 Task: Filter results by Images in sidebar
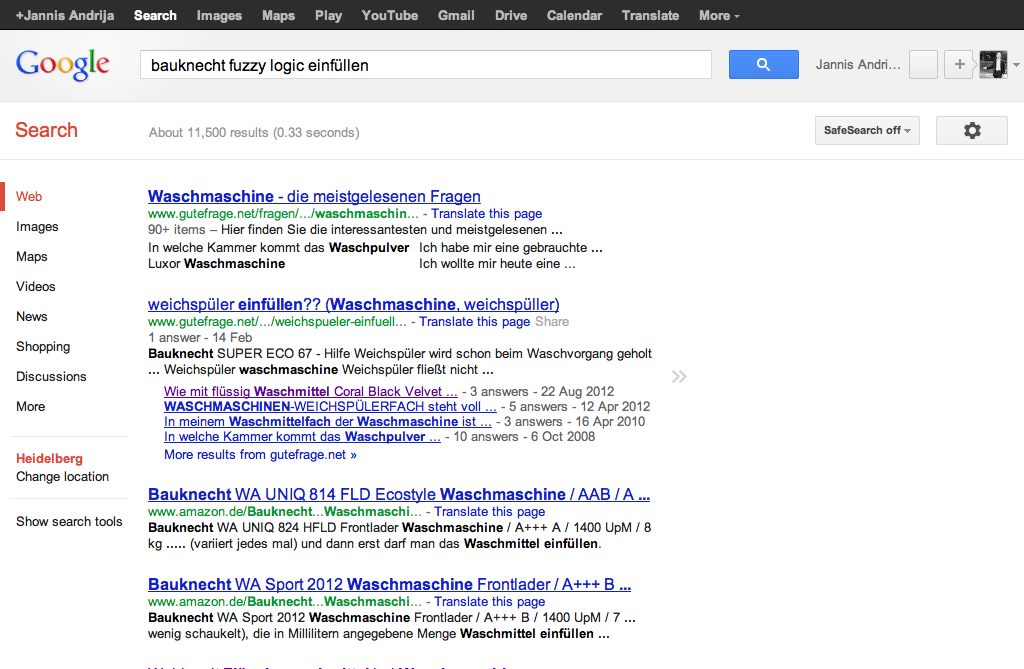[37, 227]
